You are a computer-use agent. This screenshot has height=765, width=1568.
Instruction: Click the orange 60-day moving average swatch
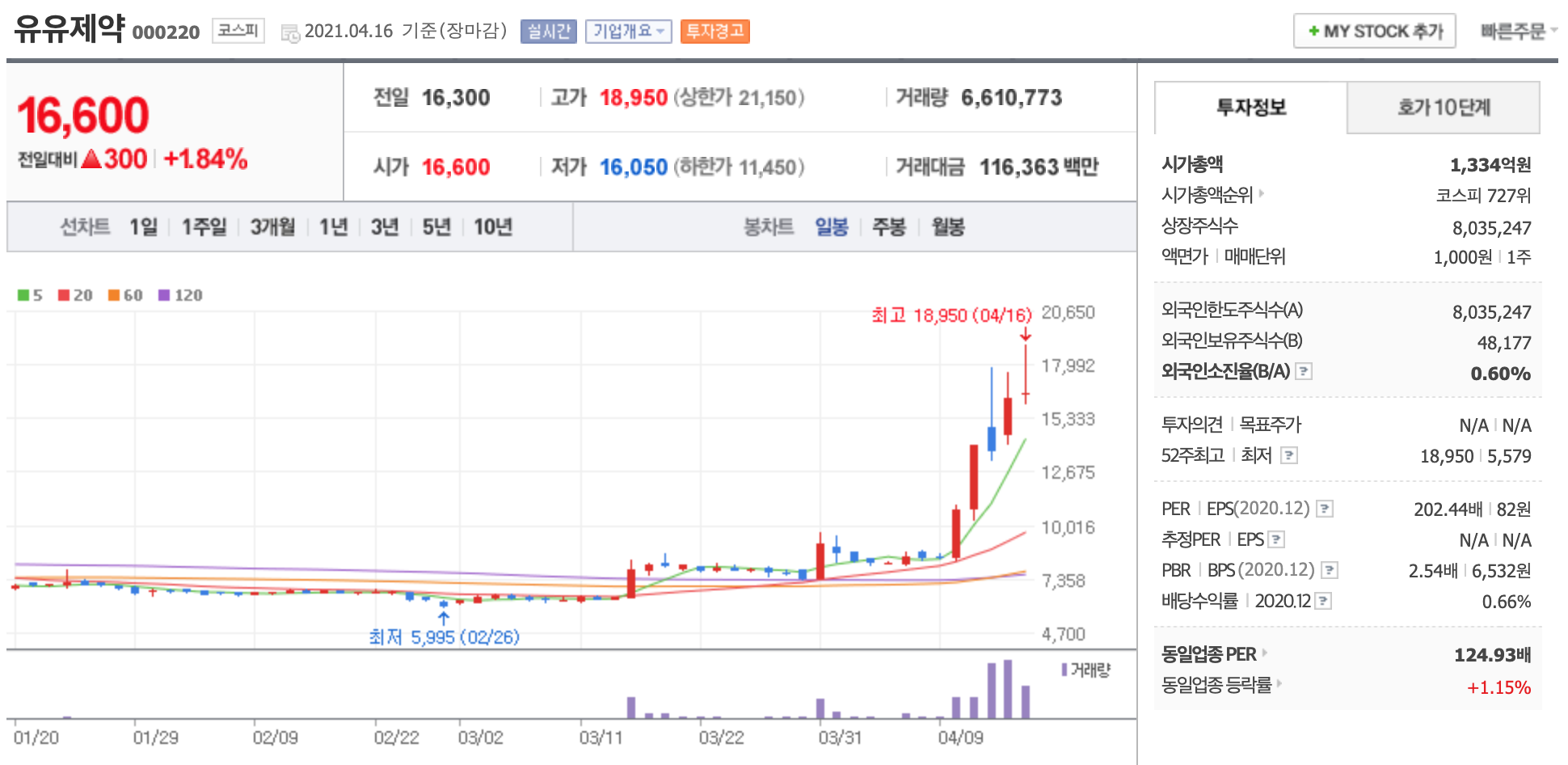coord(114,295)
